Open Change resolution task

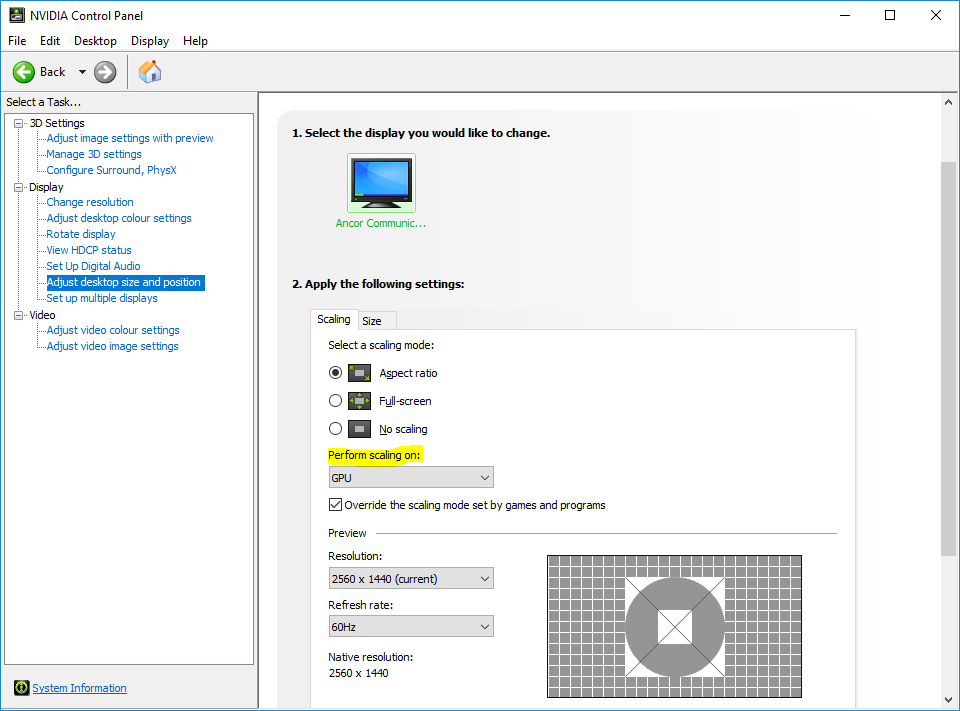click(90, 202)
